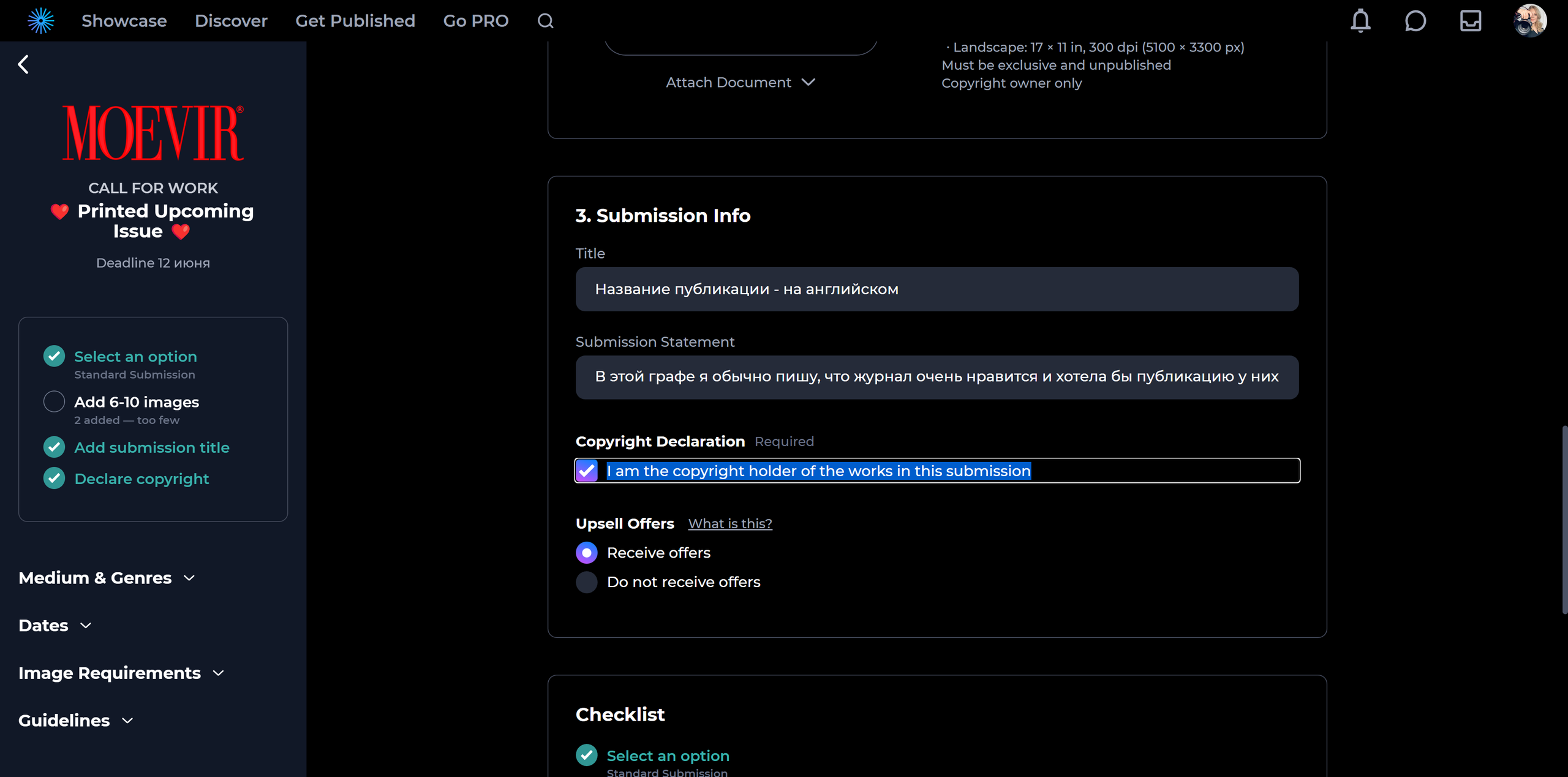Screen dimensions: 1568x777
Task: Click the blue starburst site logo
Action: (41, 21)
